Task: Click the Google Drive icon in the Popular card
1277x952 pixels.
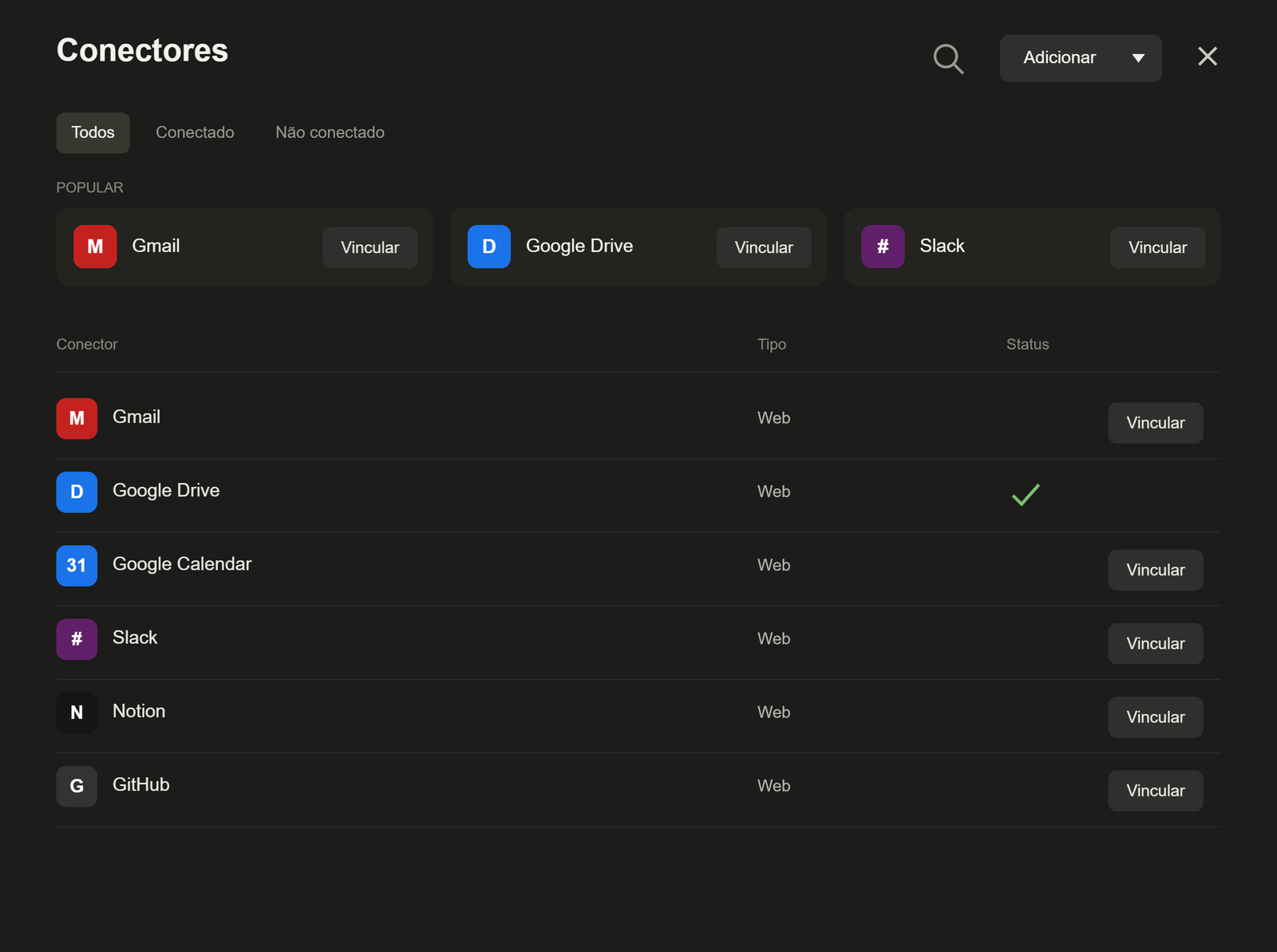Action: pos(489,247)
